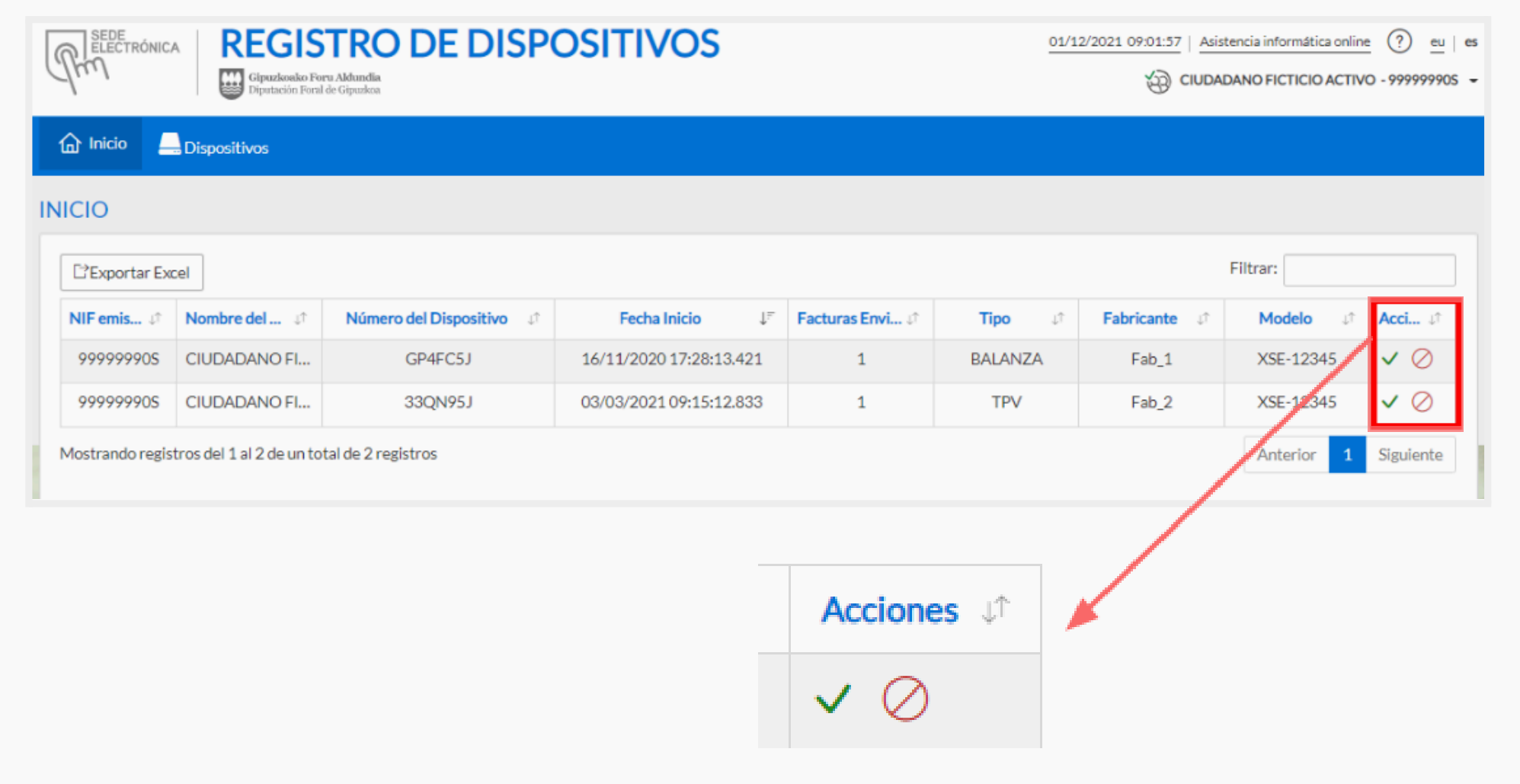Click the date 16/11/2020 17:28:13.421

[x=671, y=359]
